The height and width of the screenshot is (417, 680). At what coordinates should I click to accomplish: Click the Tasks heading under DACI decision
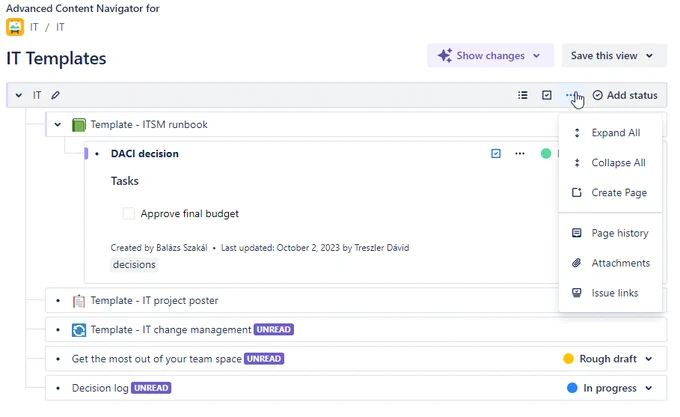[x=124, y=181]
